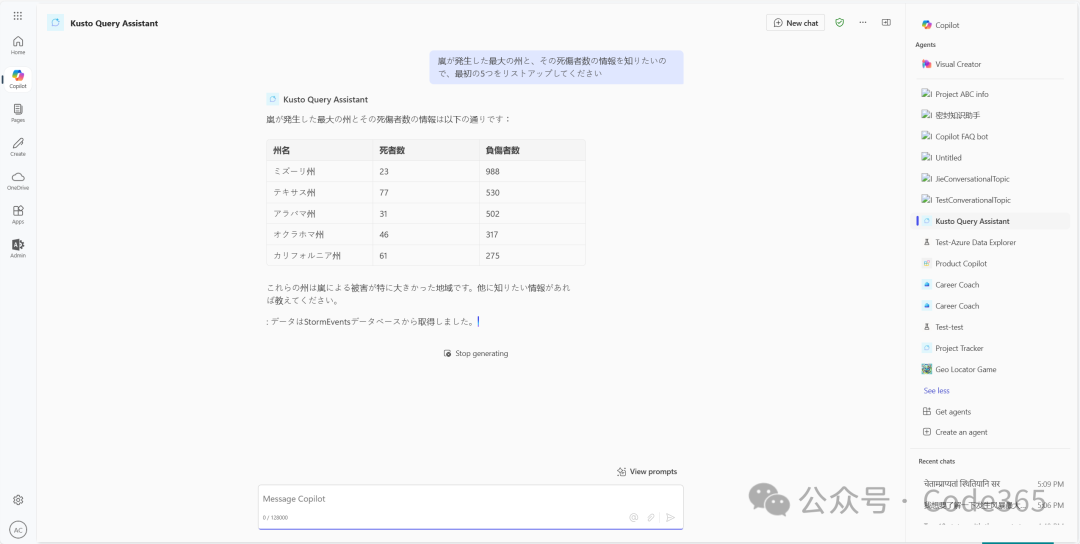The height and width of the screenshot is (544, 1080).
Task: Open JieConversationalTopic agent
Action: coord(965,179)
